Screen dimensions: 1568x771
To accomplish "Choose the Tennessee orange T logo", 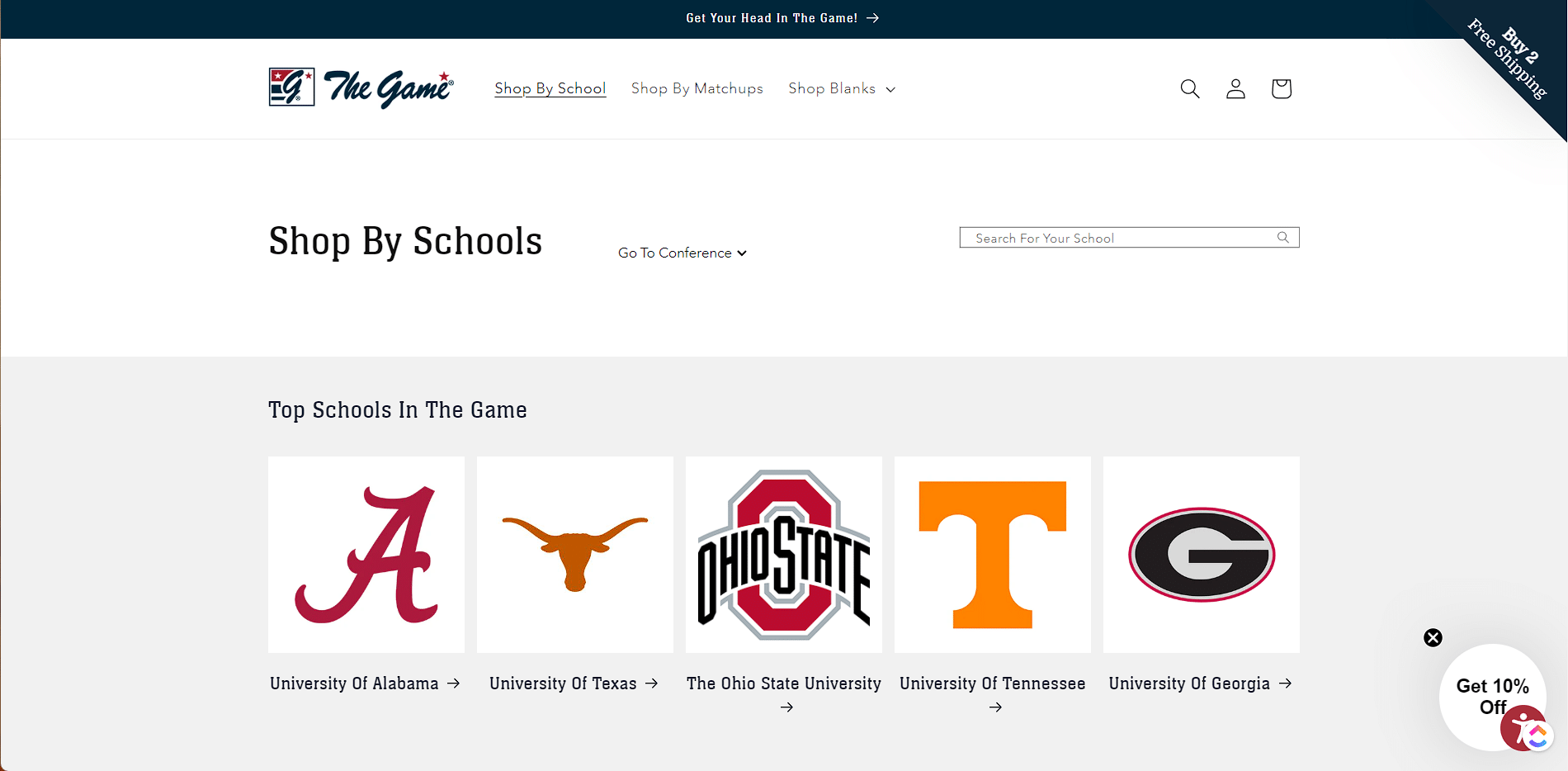I will point(993,554).
